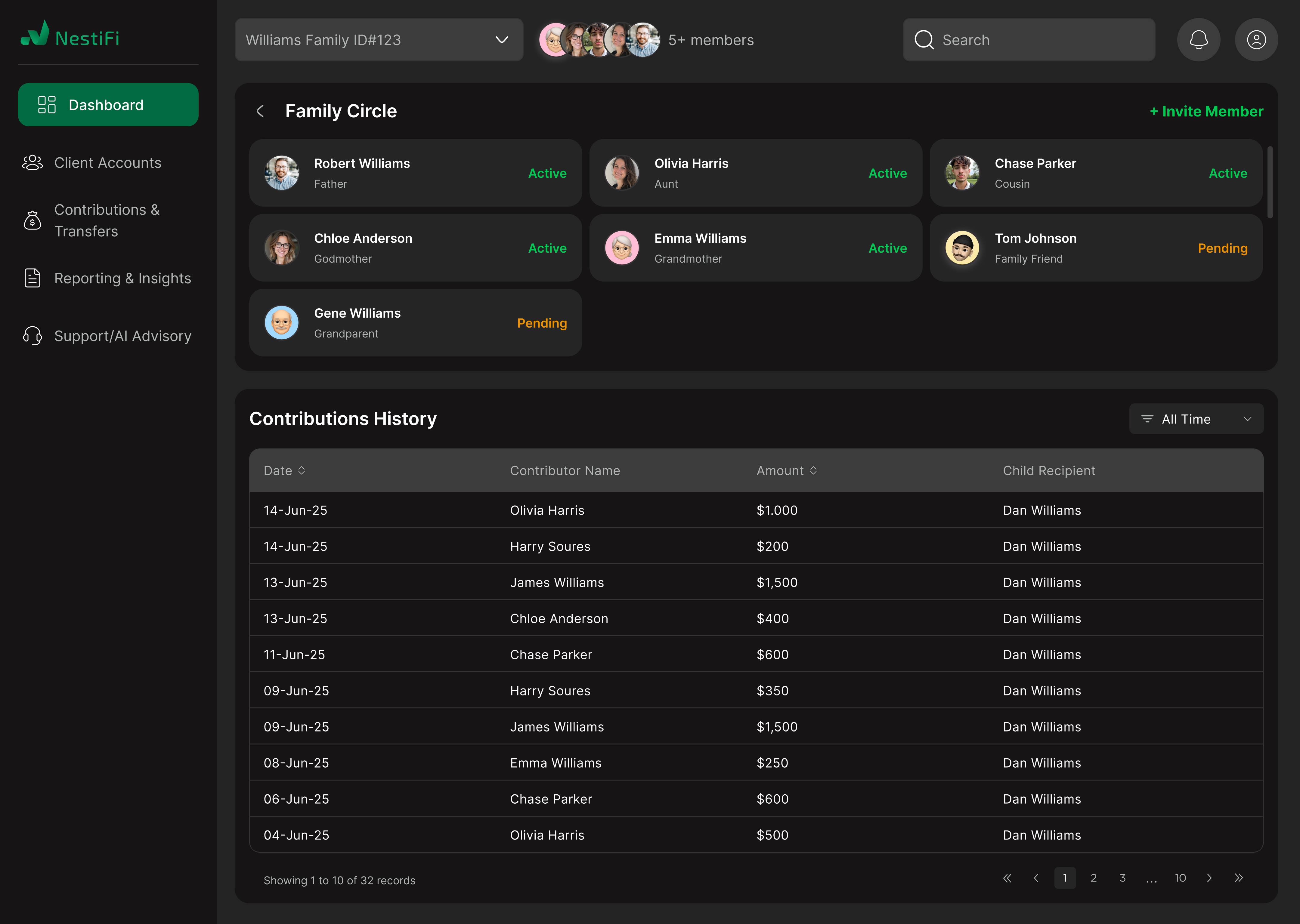Select Tom Johnson pending member card

1096,248
